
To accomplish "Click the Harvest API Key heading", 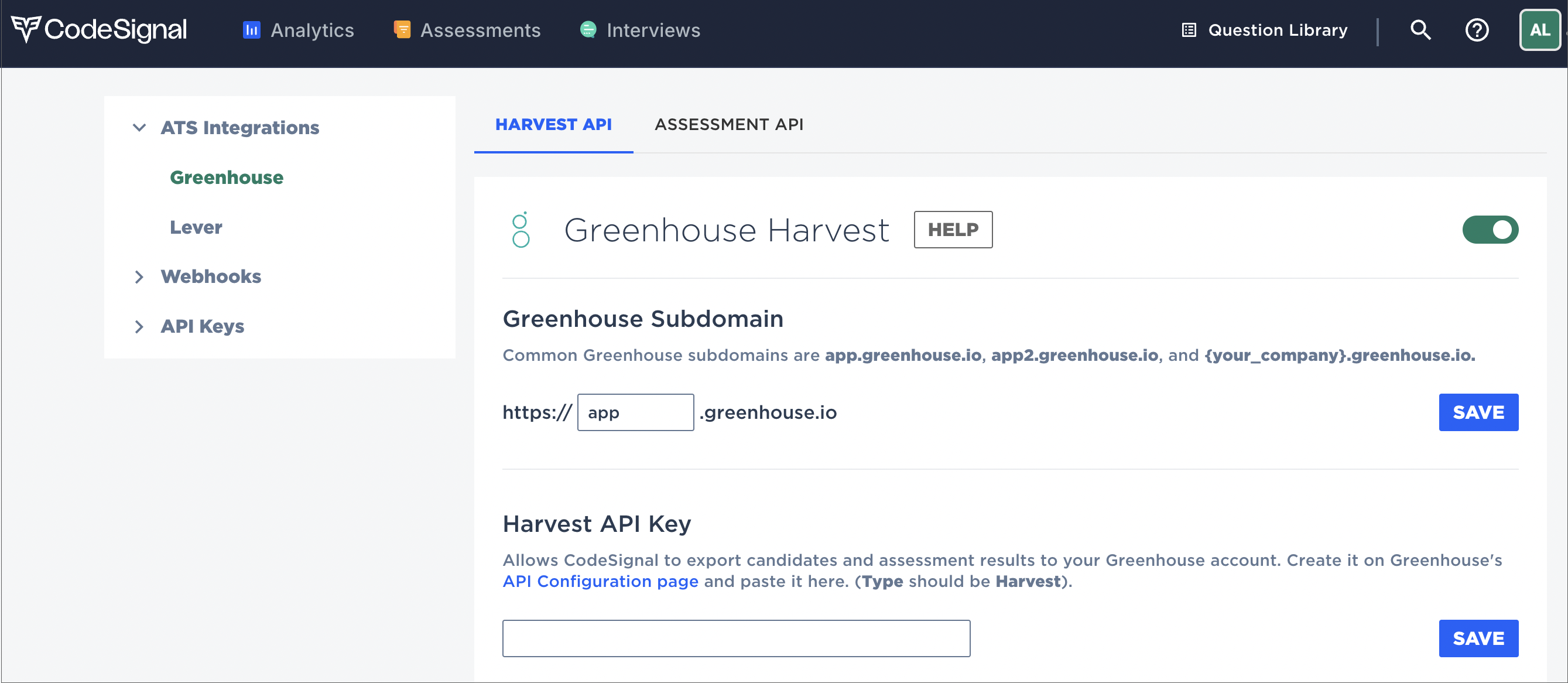I will tap(597, 524).
